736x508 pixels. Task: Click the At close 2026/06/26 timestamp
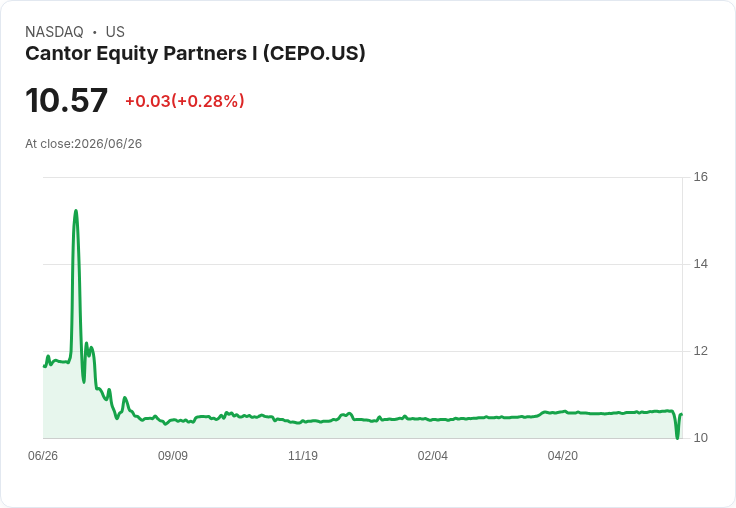[84, 144]
